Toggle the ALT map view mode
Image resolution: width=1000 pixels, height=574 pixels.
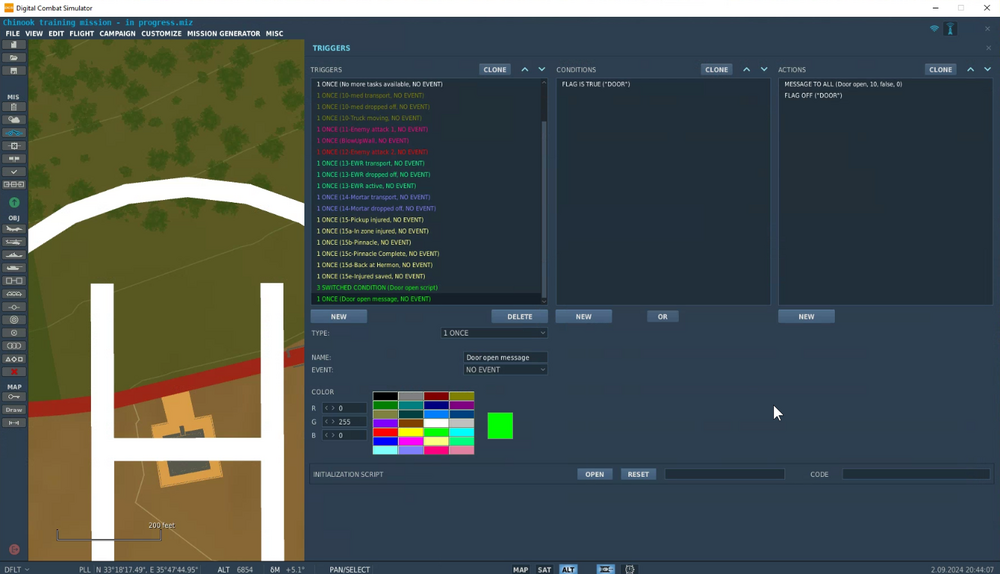[568, 570]
